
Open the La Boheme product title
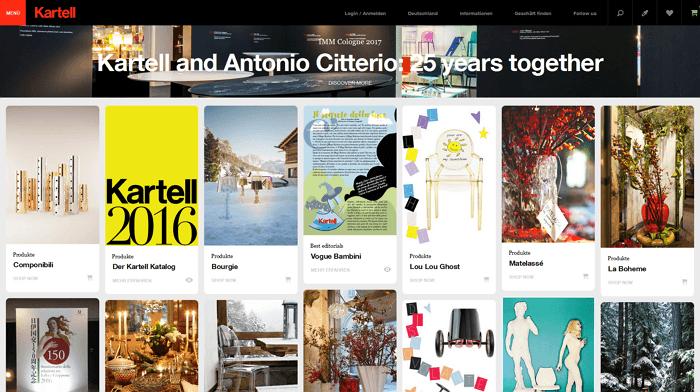click(627, 269)
